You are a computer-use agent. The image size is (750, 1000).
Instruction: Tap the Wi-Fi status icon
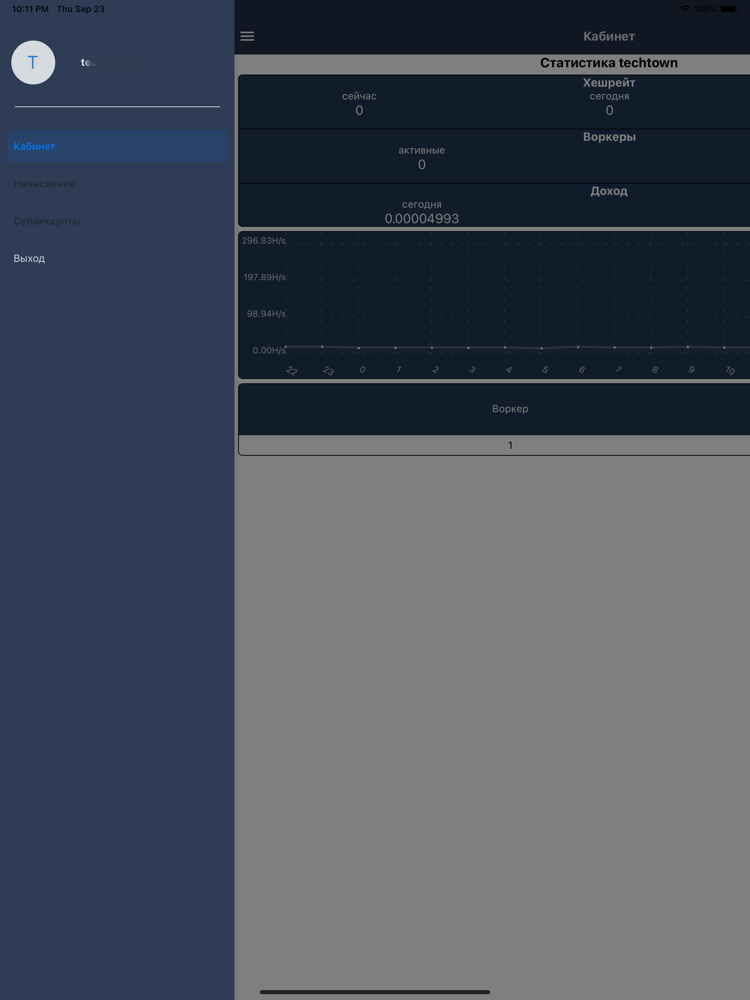685,9
